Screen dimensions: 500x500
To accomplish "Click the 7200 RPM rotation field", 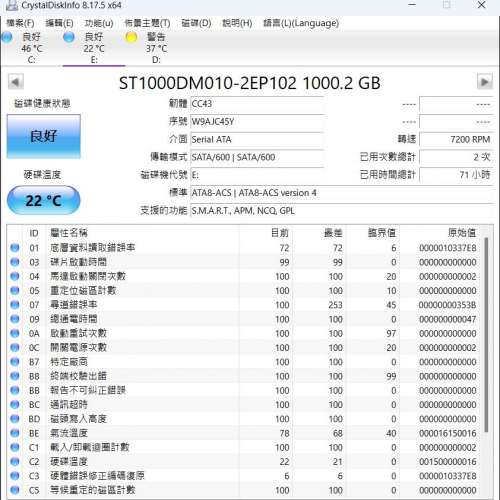I will click(x=456, y=139).
